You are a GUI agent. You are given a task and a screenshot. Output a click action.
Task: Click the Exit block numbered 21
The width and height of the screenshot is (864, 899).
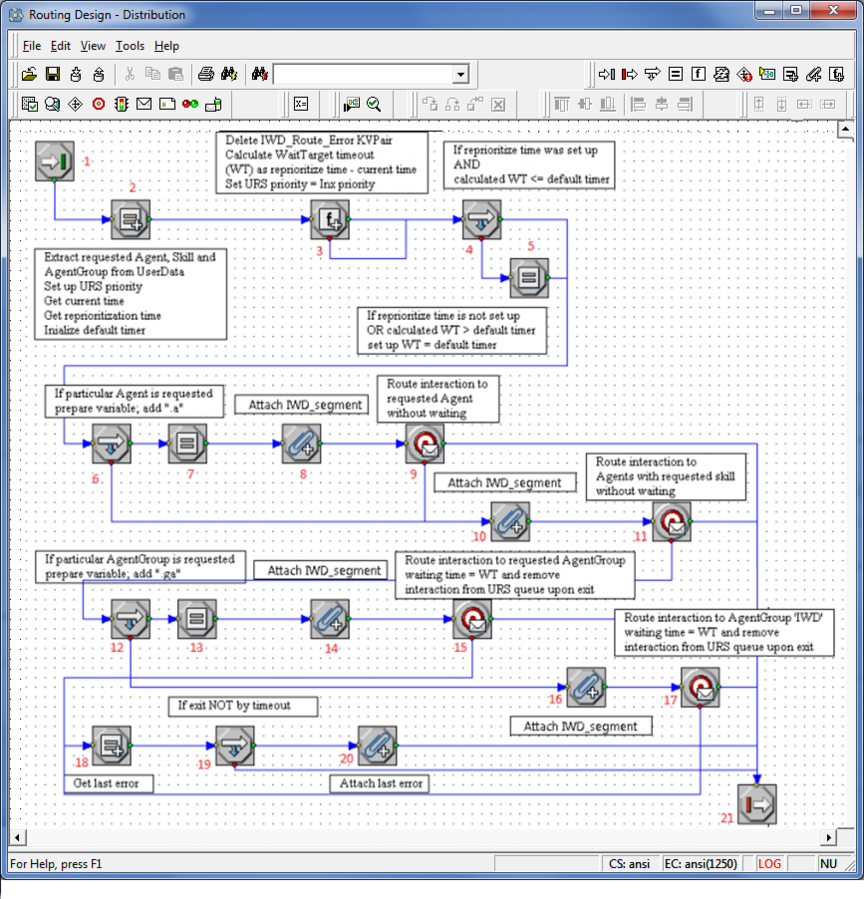756,802
